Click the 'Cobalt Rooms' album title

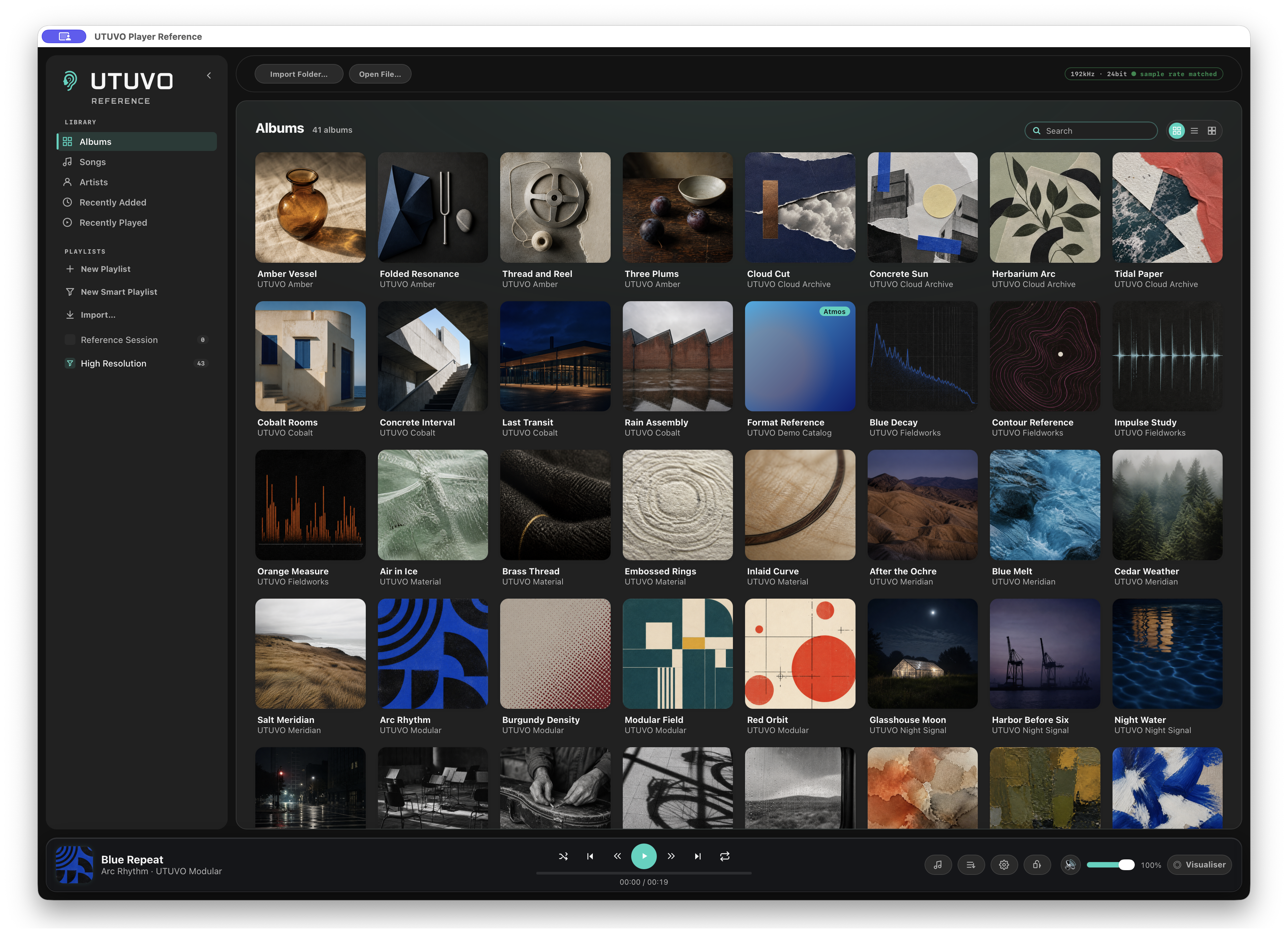point(287,423)
